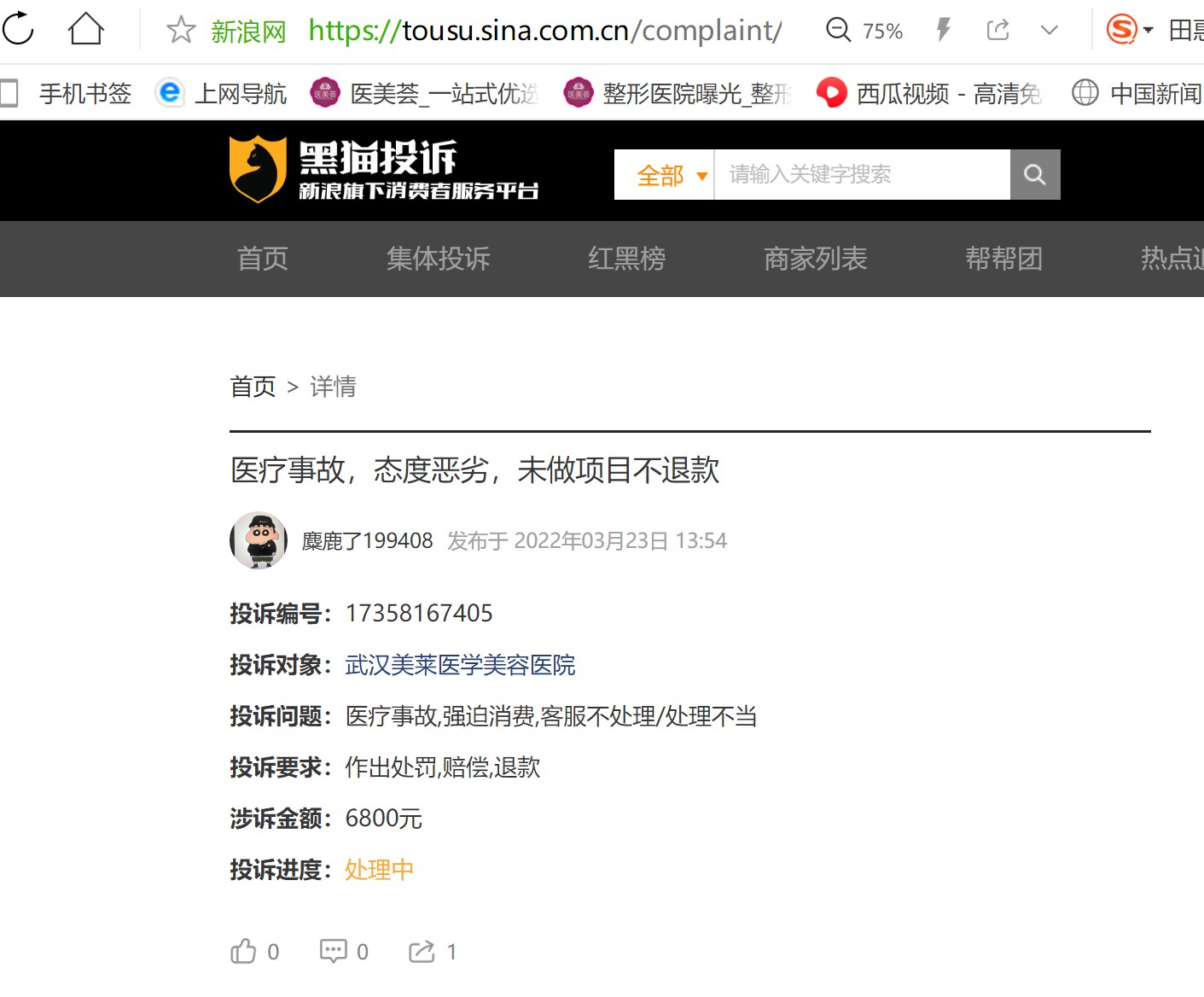Open the 中国新闻 bookmark
Viewport: 1204px width, 997px height.
tap(1137, 93)
